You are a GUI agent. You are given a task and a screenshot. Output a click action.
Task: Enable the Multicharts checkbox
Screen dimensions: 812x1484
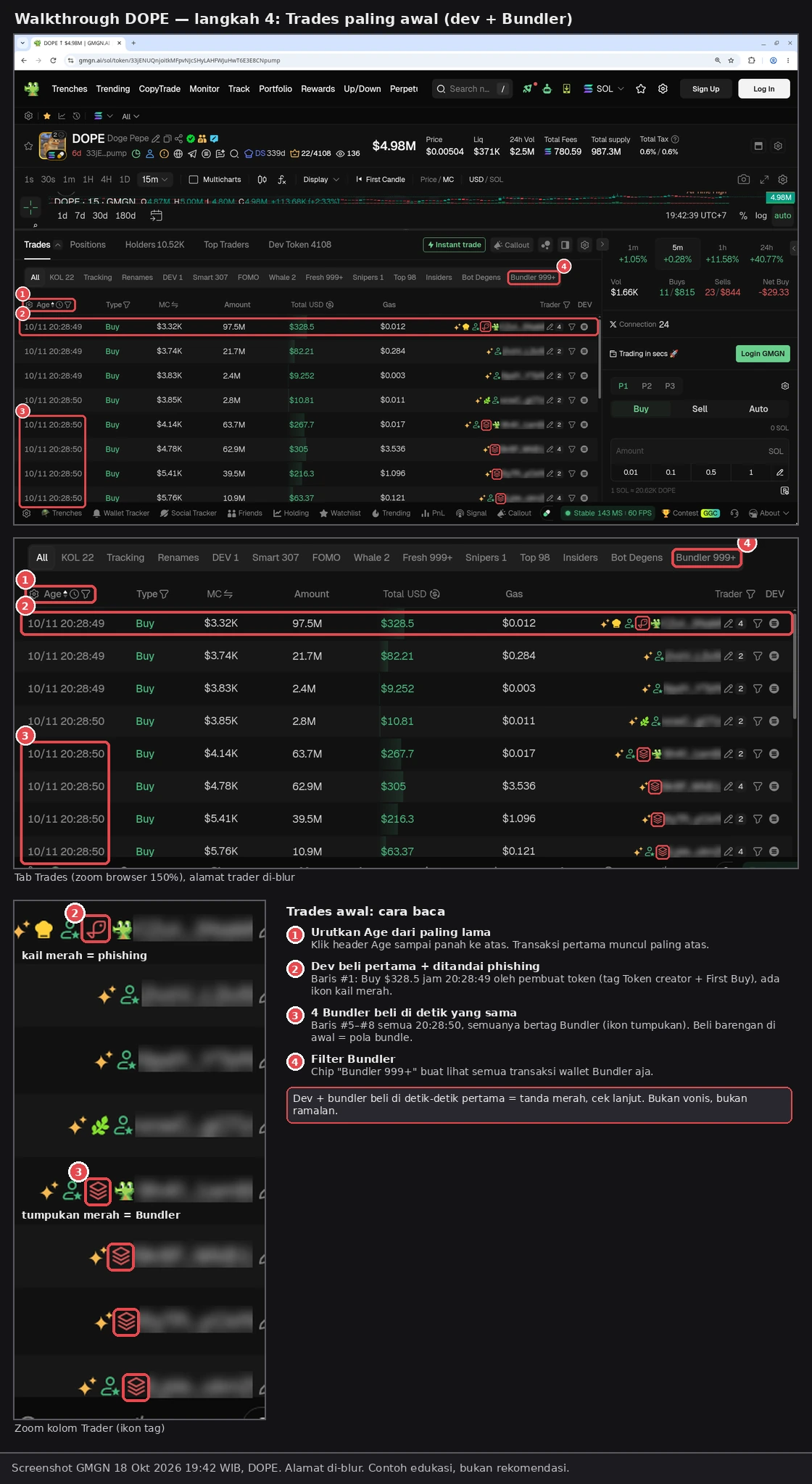(194, 179)
